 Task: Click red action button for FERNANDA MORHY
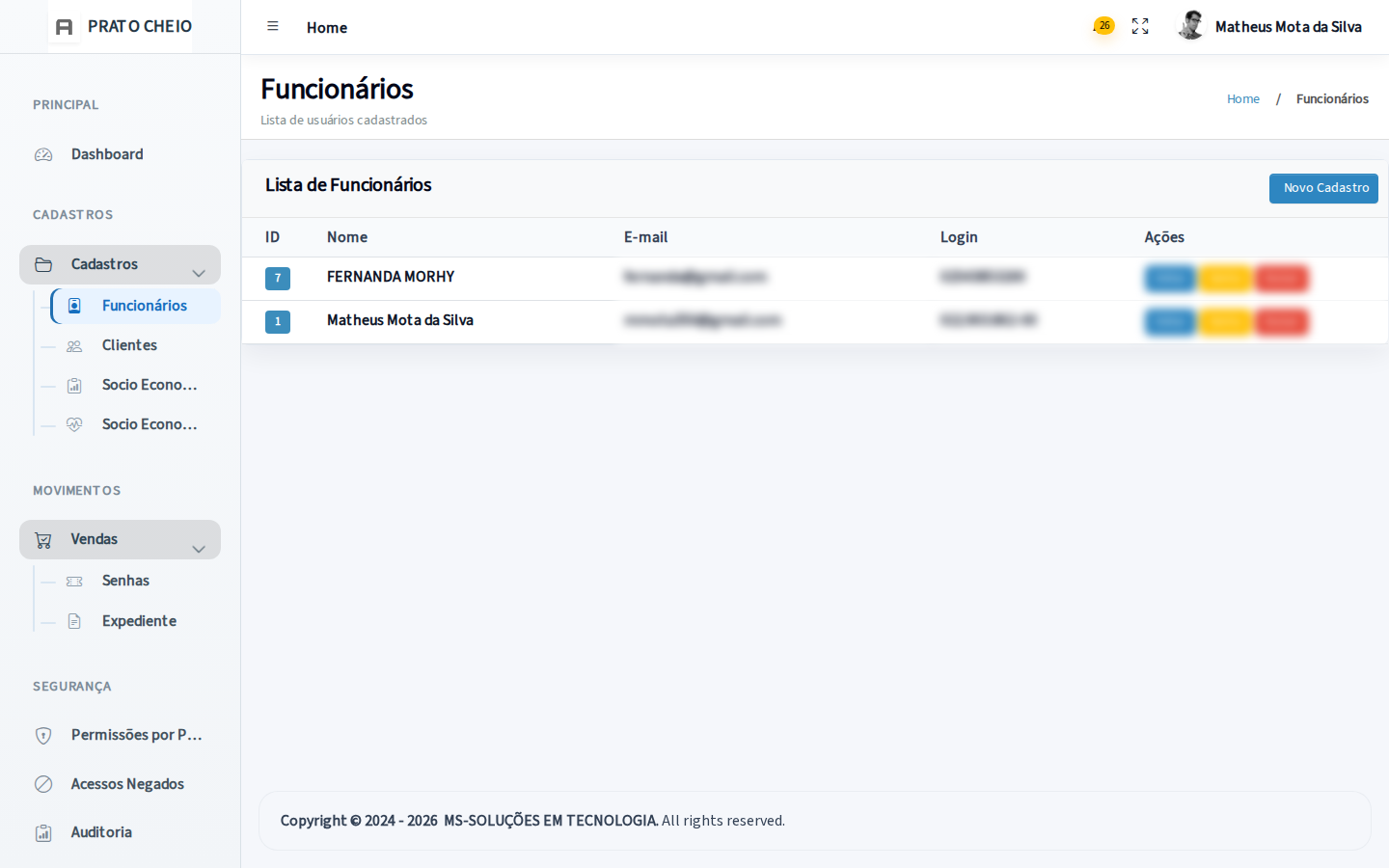tap(1281, 279)
